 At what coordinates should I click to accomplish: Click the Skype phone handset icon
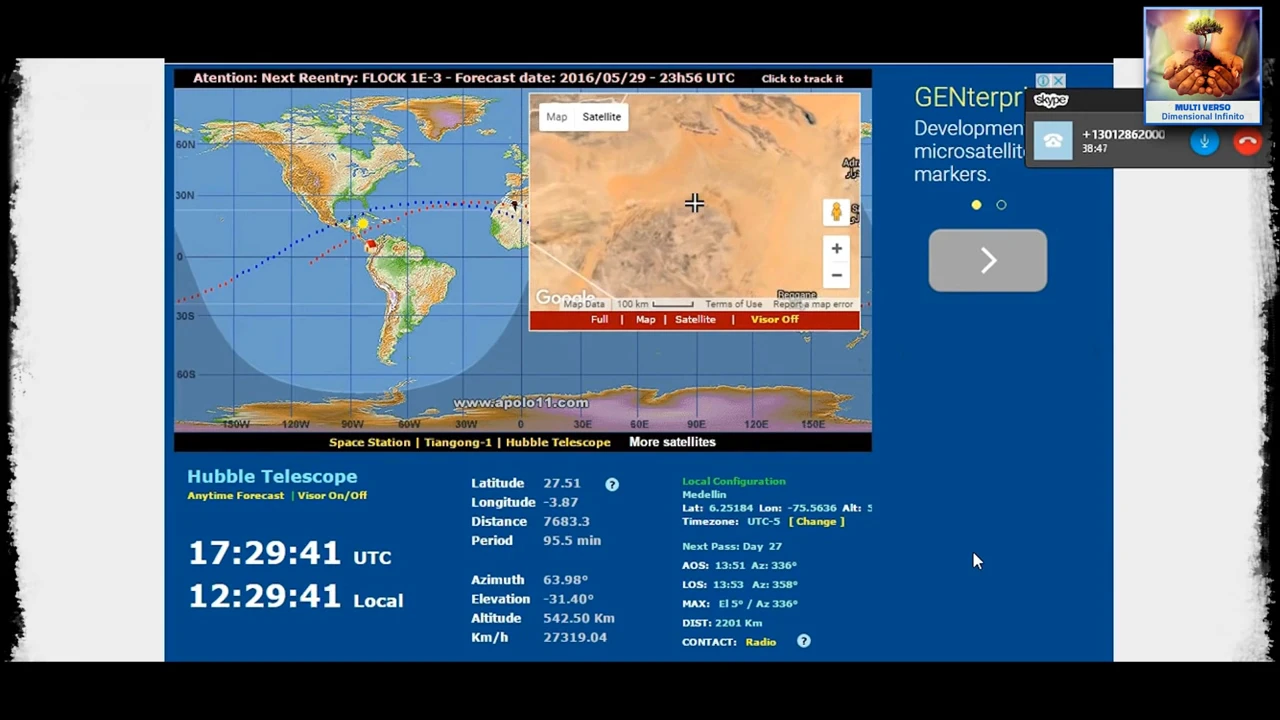[1053, 141]
